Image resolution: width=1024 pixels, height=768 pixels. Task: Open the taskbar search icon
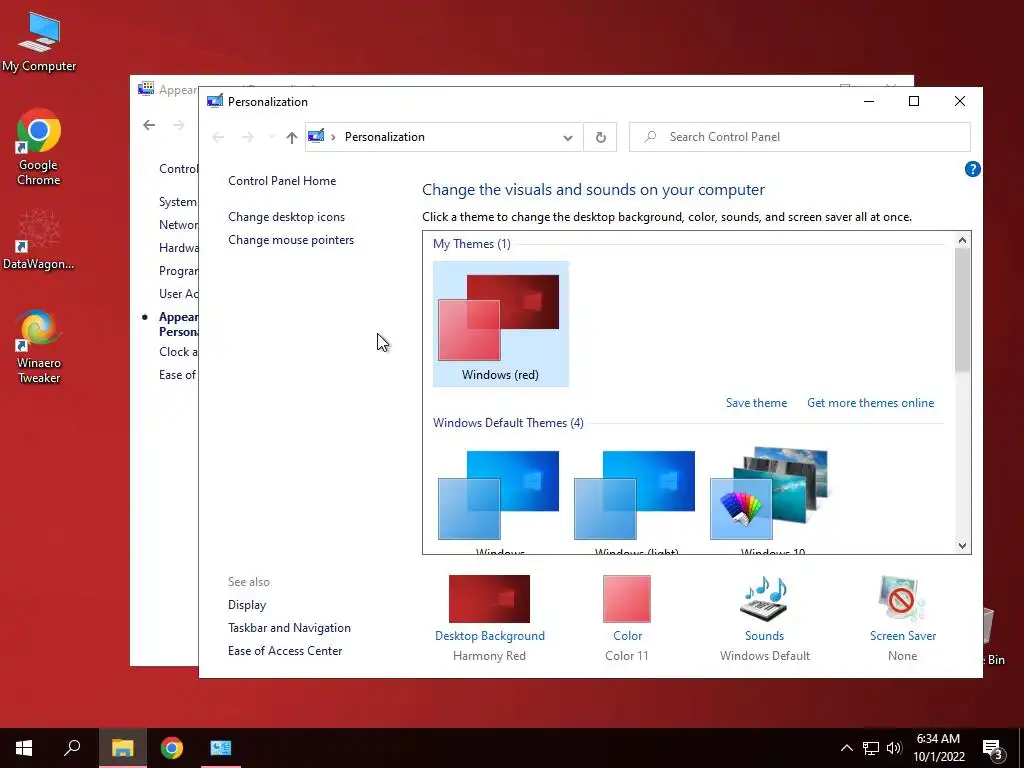[72, 748]
